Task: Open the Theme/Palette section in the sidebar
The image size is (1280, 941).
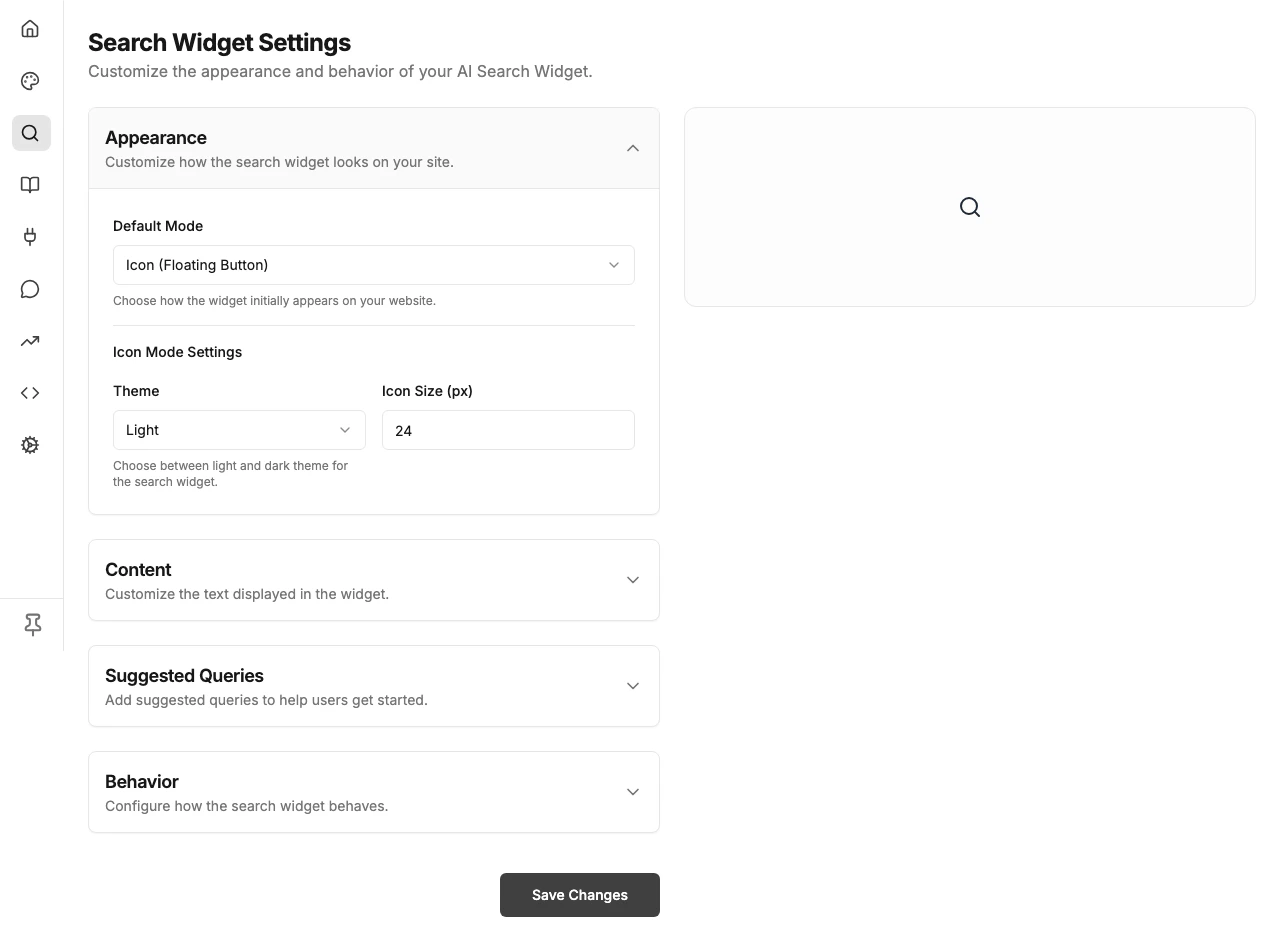Action: pos(29,80)
